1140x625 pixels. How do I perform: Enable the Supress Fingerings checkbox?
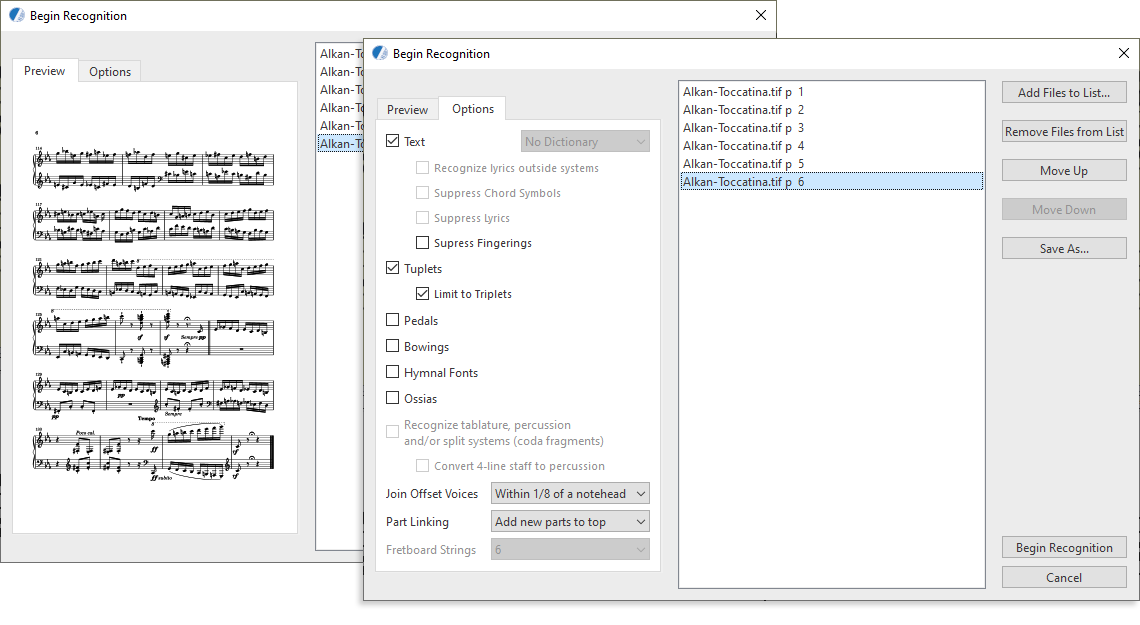pyautogui.click(x=422, y=243)
